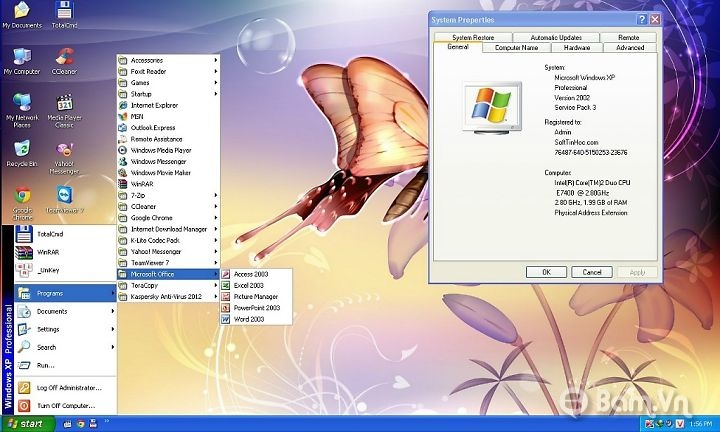Open Search in the Start menu
Viewport: 720px width, 432px height.
[x=65, y=348]
